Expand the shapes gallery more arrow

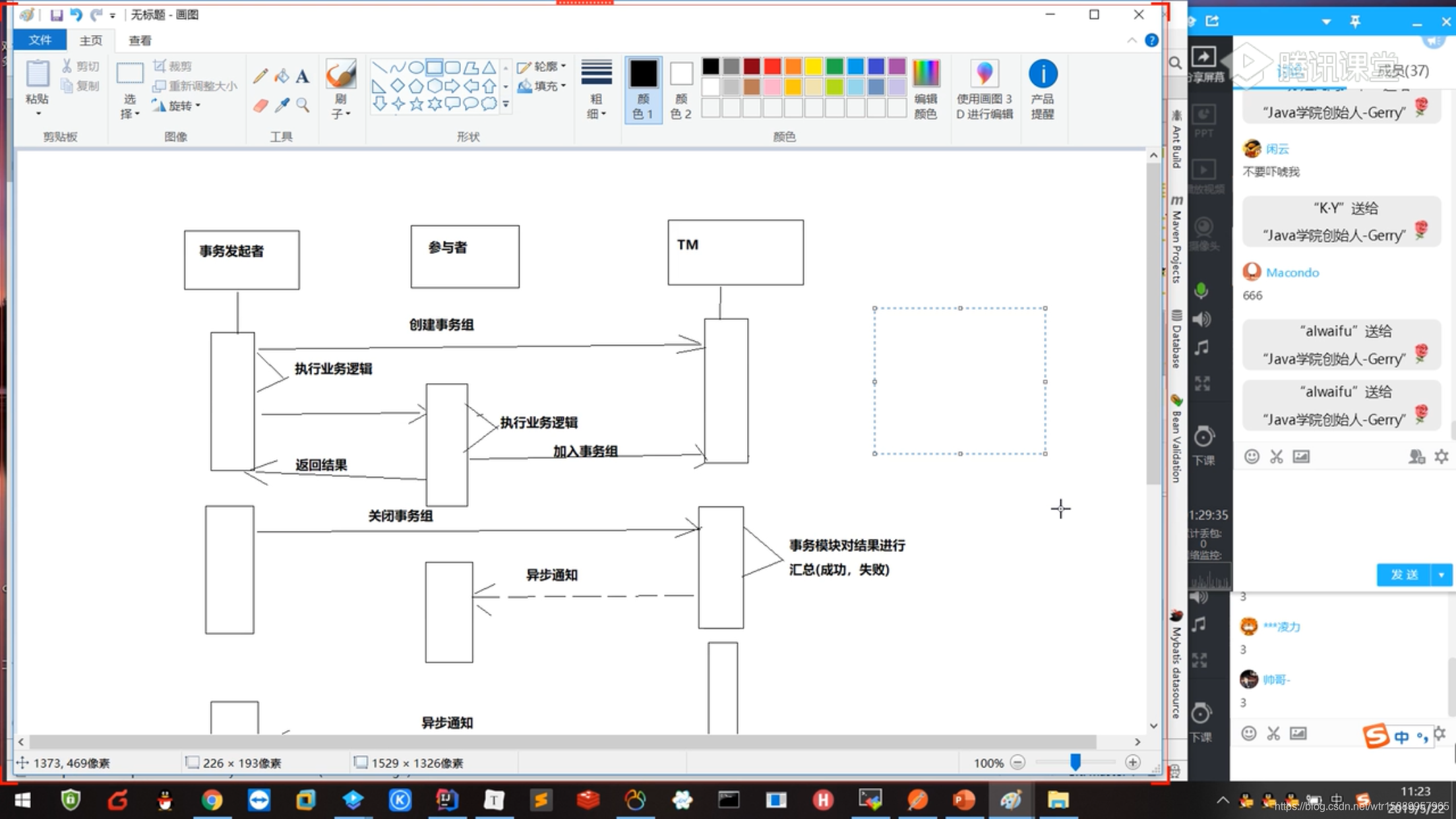pyautogui.click(x=506, y=104)
